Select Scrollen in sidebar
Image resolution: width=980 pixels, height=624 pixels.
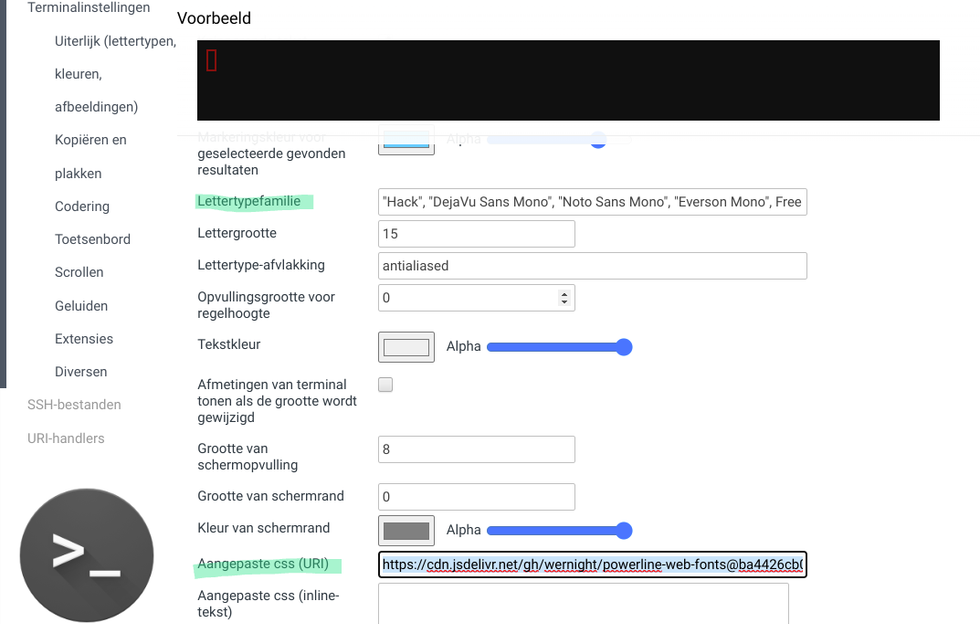click(x=79, y=272)
